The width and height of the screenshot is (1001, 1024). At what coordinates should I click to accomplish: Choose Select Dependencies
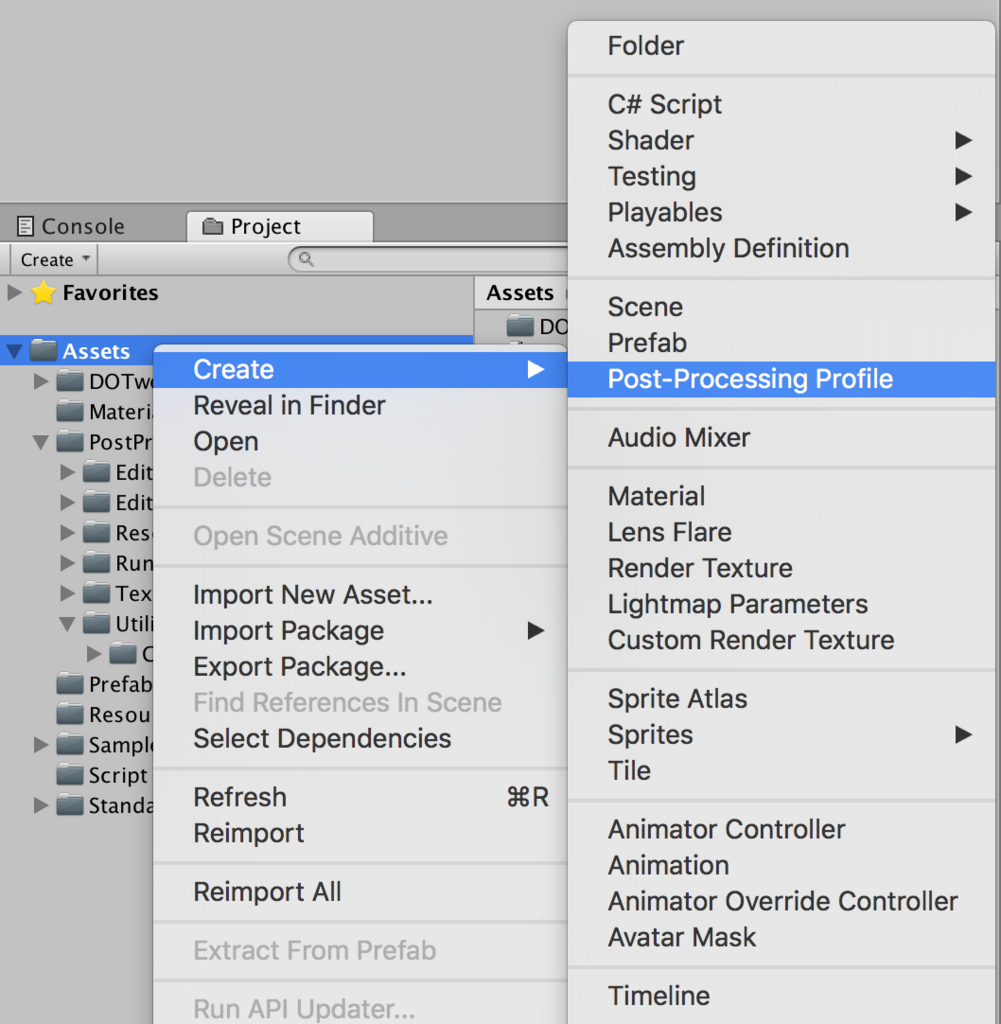pos(360,739)
